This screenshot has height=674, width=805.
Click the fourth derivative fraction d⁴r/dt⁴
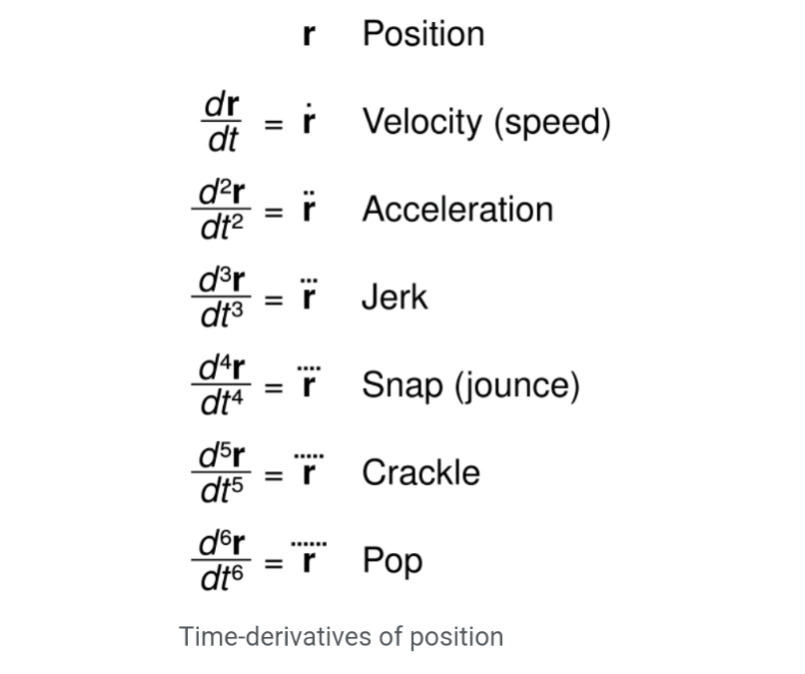tap(221, 385)
